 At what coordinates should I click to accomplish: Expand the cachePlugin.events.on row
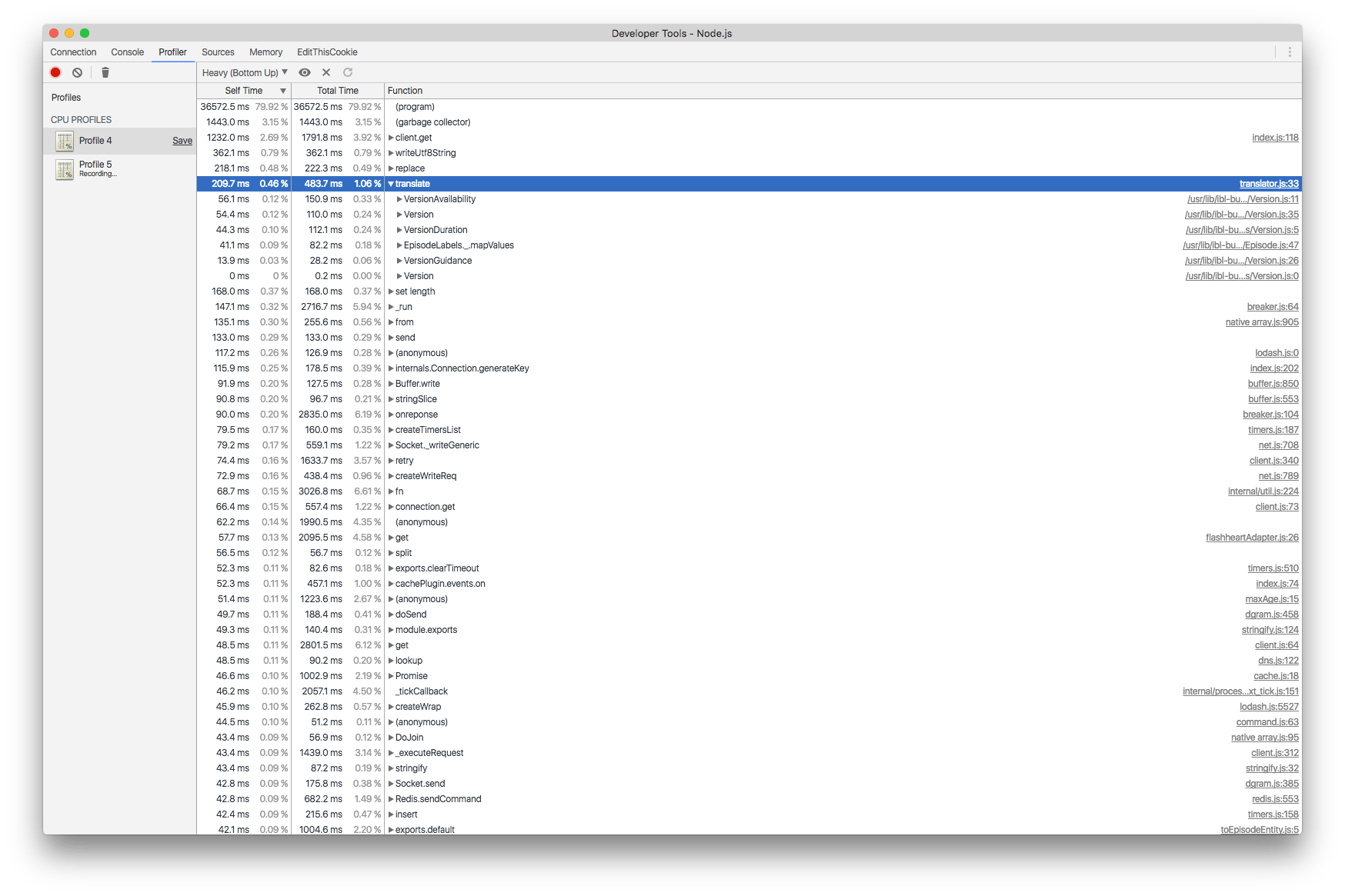391,584
